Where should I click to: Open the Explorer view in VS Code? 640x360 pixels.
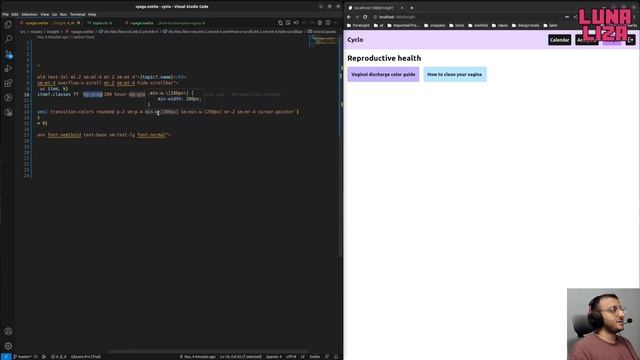8,24
